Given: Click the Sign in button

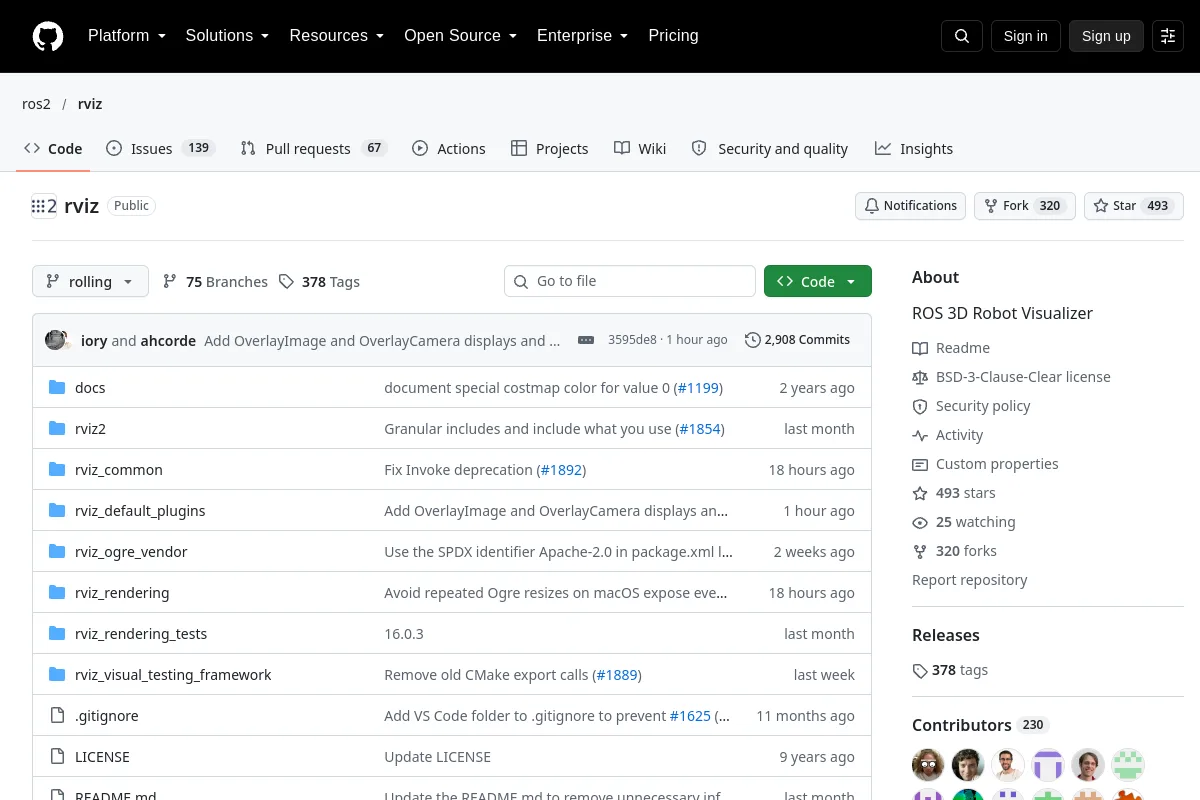Looking at the screenshot, I should coord(1025,36).
